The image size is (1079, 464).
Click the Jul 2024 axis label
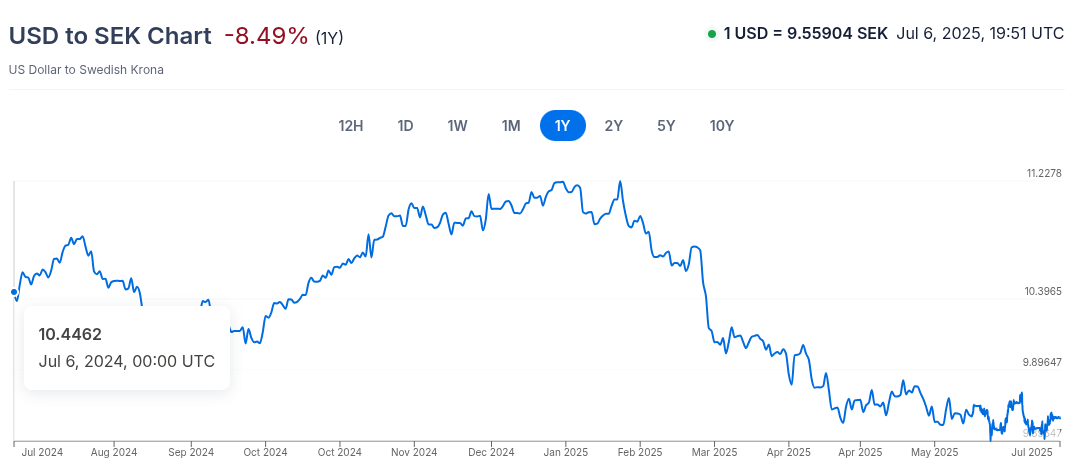click(x=41, y=452)
